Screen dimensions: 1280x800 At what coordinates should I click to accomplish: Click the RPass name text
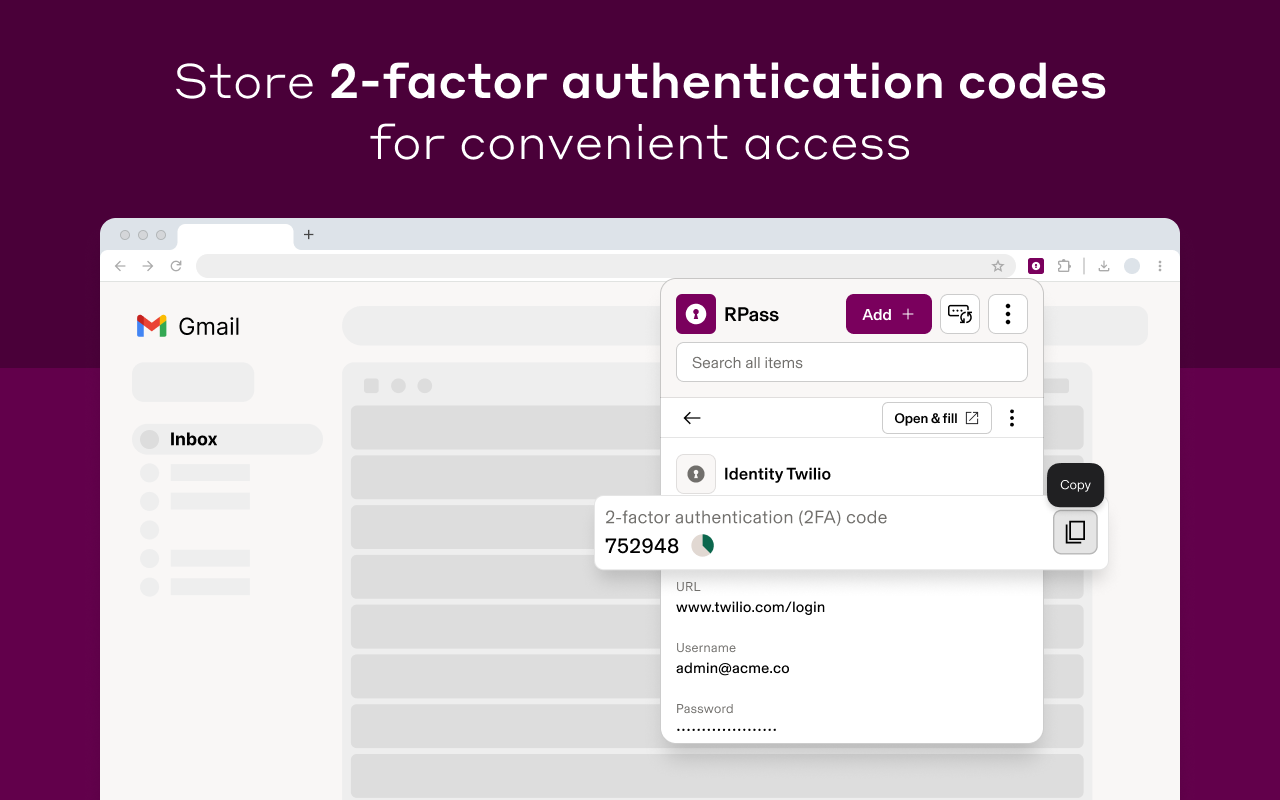751,314
